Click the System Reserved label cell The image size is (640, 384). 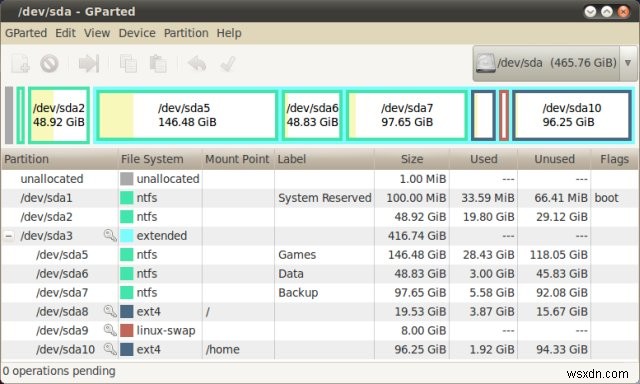pos(324,198)
